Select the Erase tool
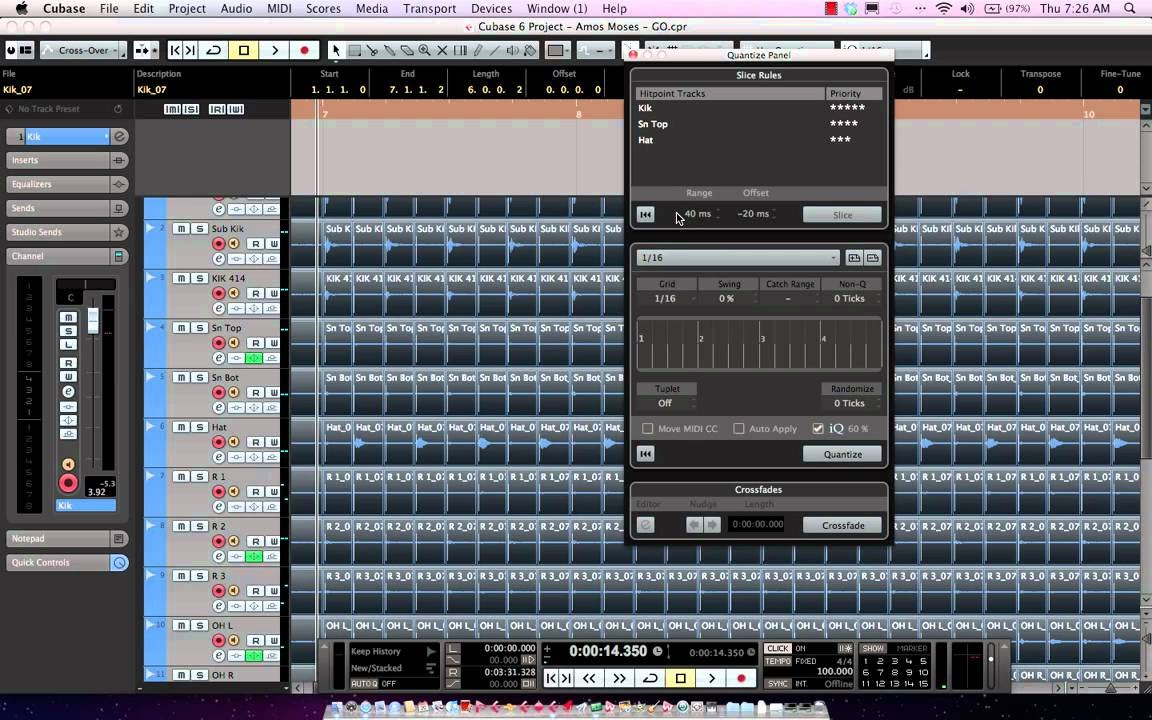The width and height of the screenshot is (1152, 720). coord(407,50)
